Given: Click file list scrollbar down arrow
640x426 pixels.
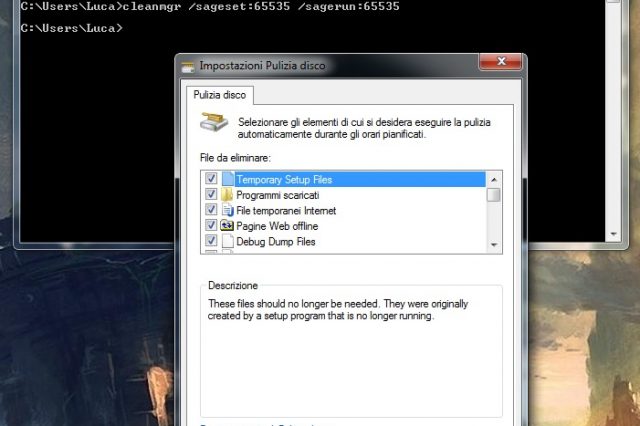Looking at the screenshot, I should pos(494,245).
